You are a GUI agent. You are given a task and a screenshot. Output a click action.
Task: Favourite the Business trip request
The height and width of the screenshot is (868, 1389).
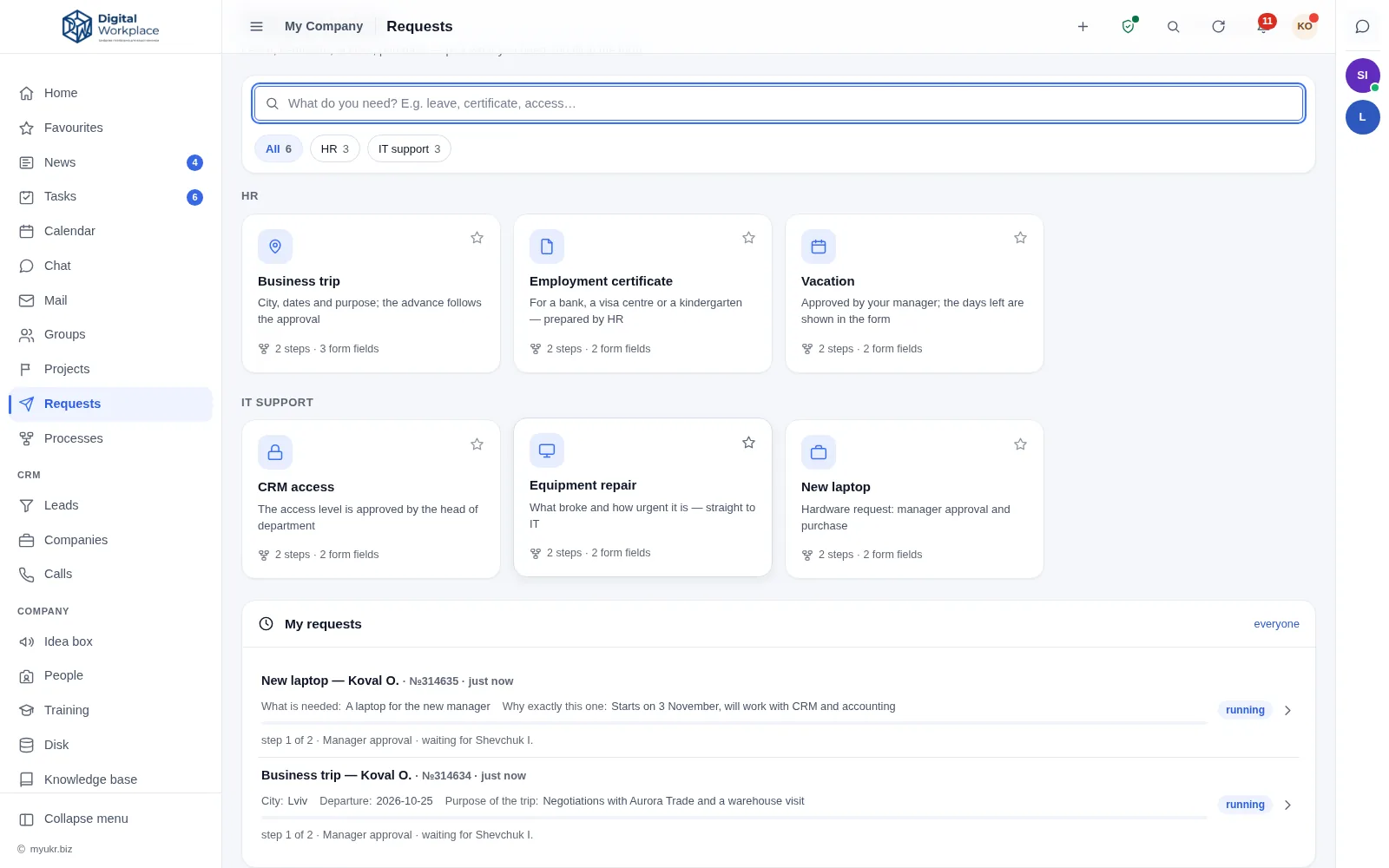coord(477,238)
